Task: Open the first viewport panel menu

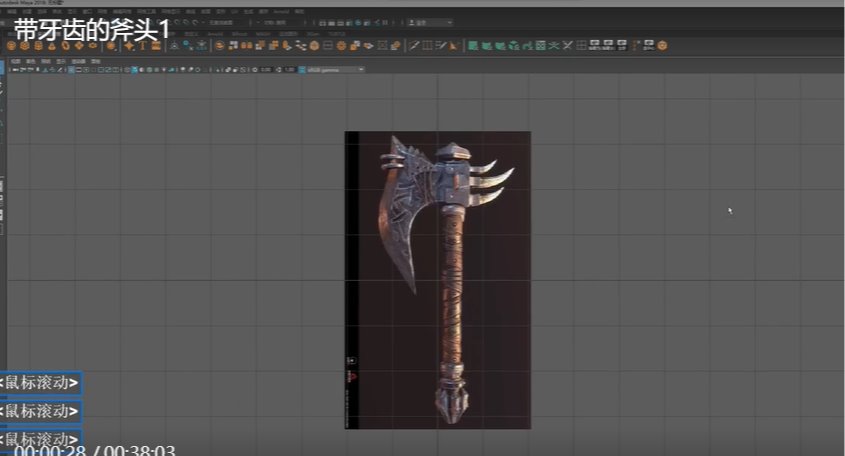Action: [15, 60]
